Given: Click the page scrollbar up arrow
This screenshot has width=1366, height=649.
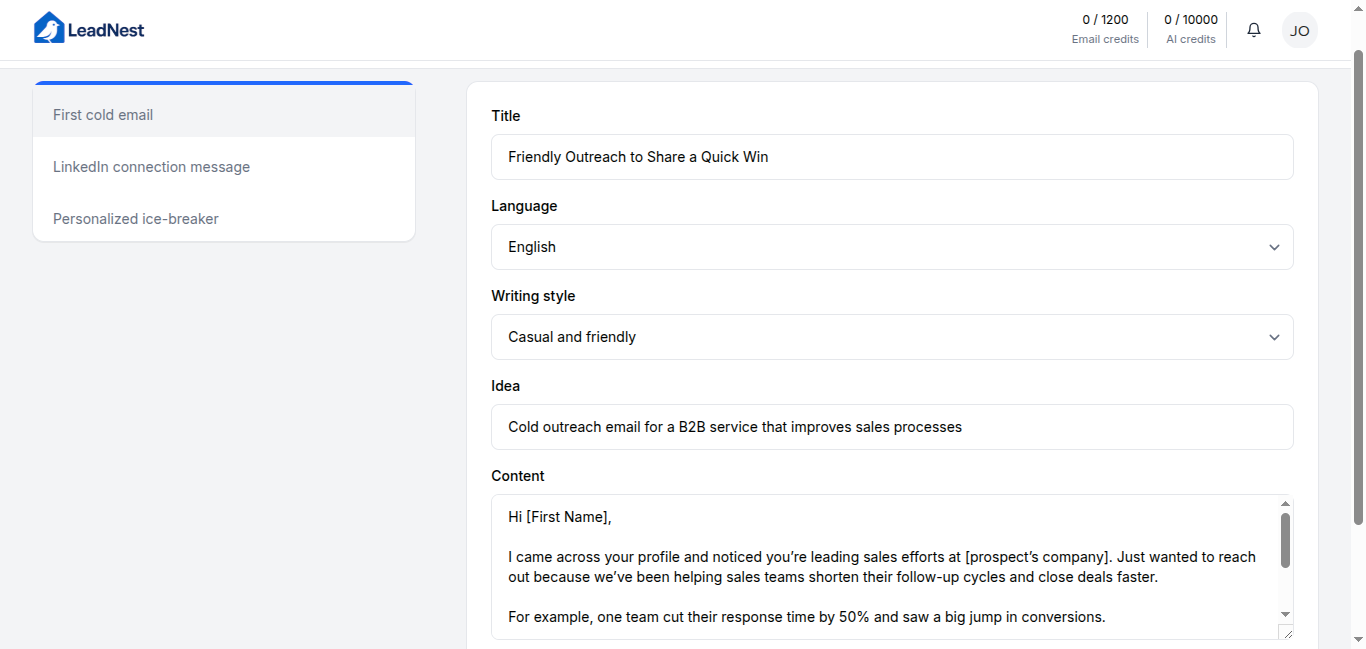Looking at the screenshot, I should (x=1358, y=6).
